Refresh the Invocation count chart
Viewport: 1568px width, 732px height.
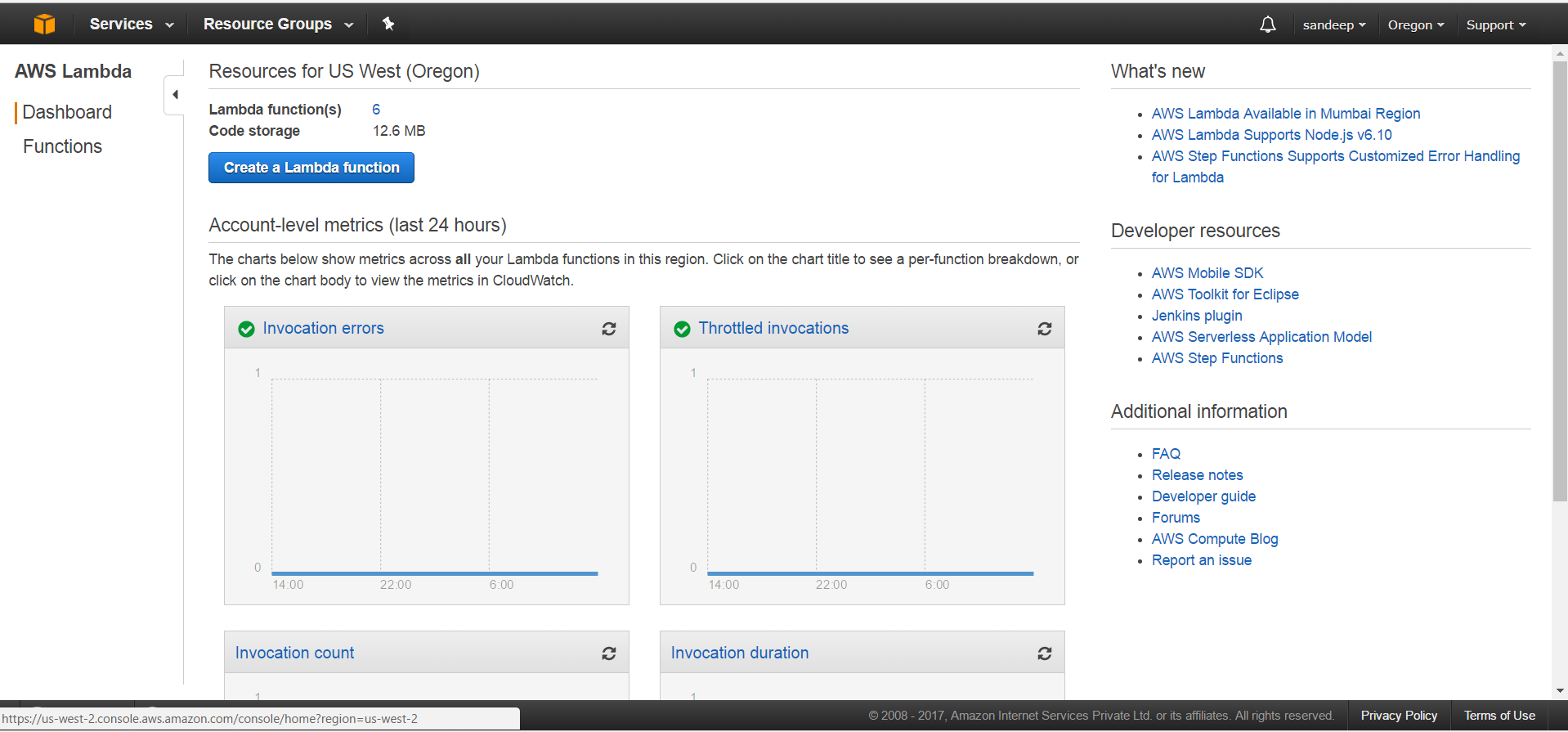pos(609,653)
